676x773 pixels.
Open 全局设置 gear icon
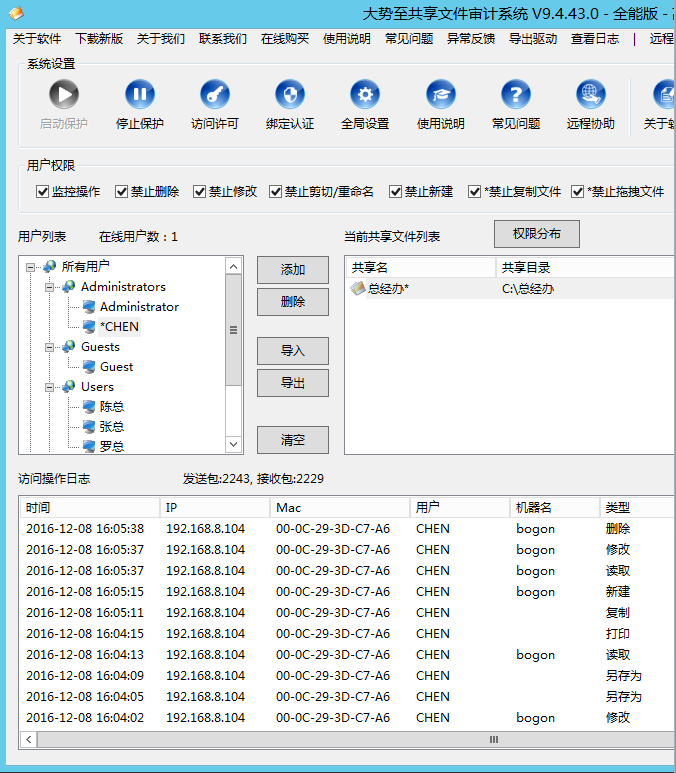[x=365, y=96]
